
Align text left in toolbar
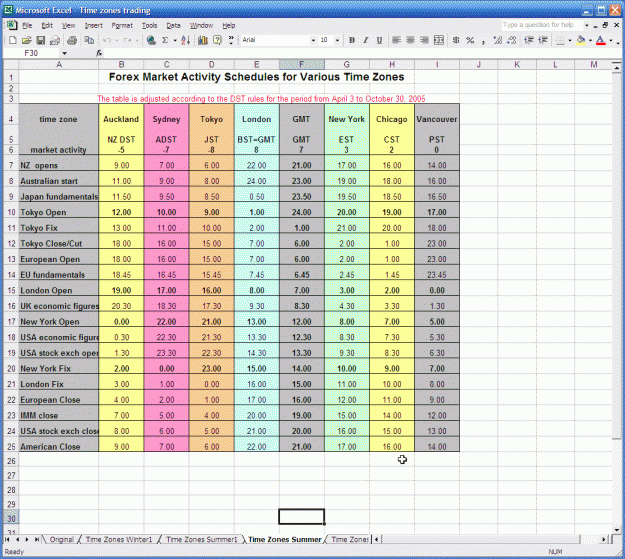click(x=396, y=40)
